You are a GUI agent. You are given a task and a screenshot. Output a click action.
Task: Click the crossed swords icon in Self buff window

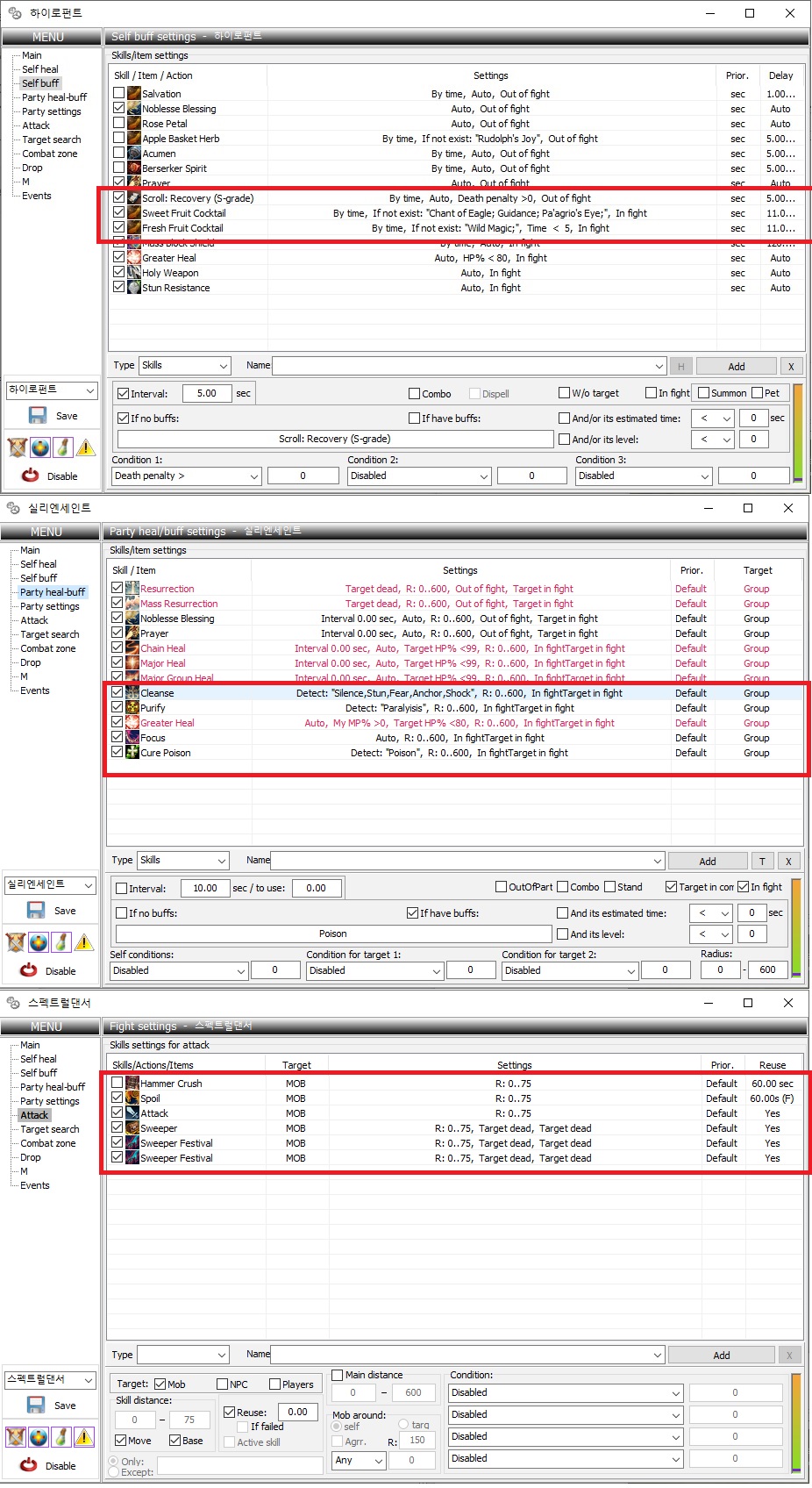18,447
